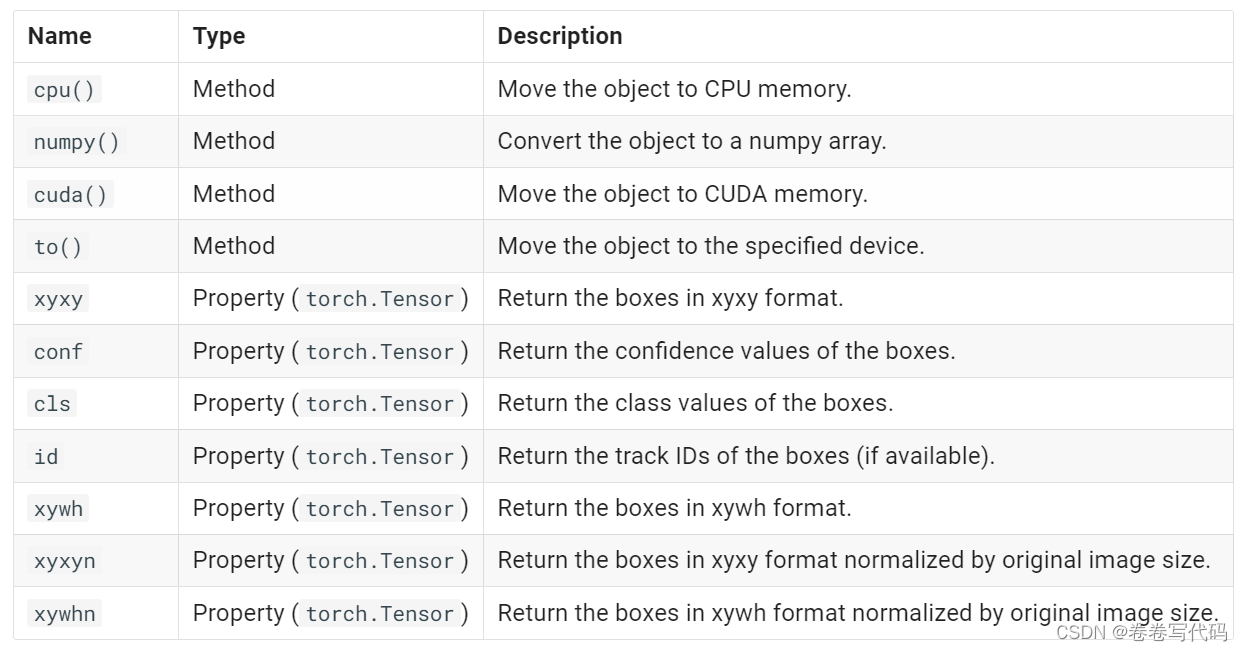
Task: Click the cls property label
Action: click(52, 404)
